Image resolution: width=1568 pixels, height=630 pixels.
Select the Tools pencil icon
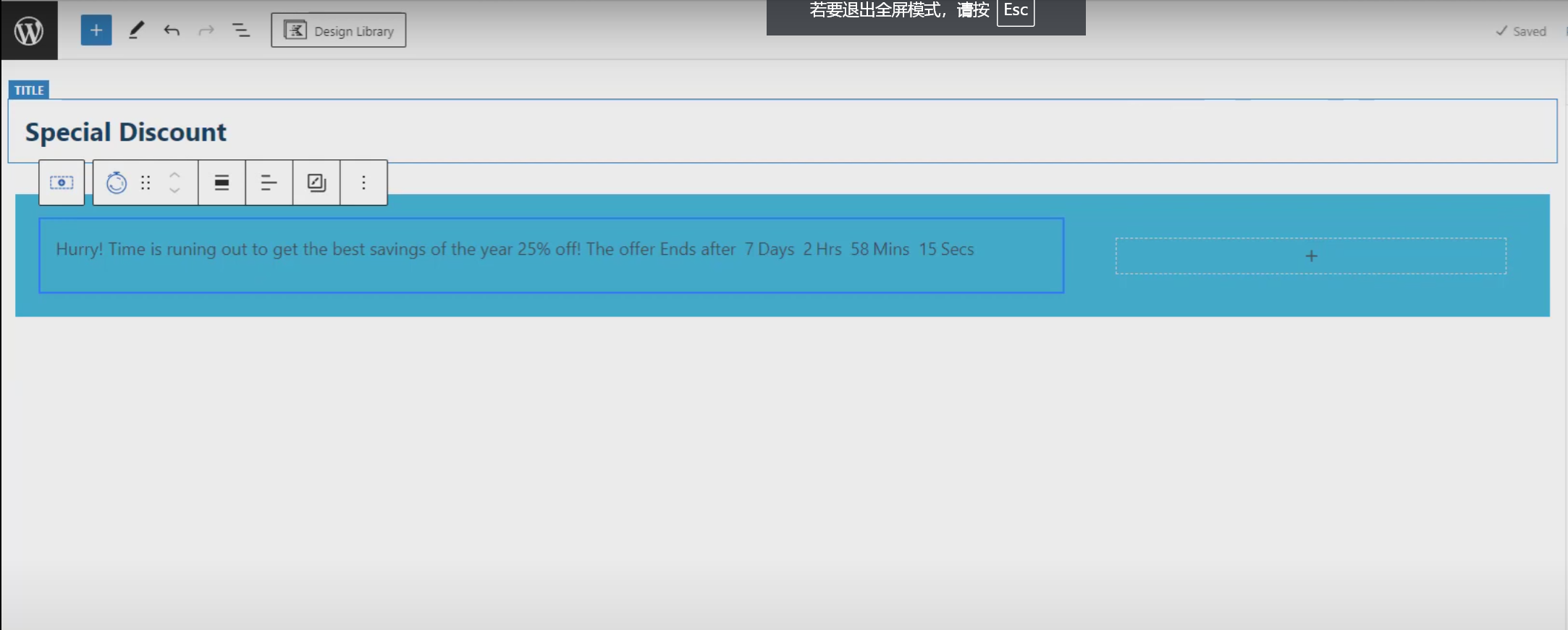(136, 30)
